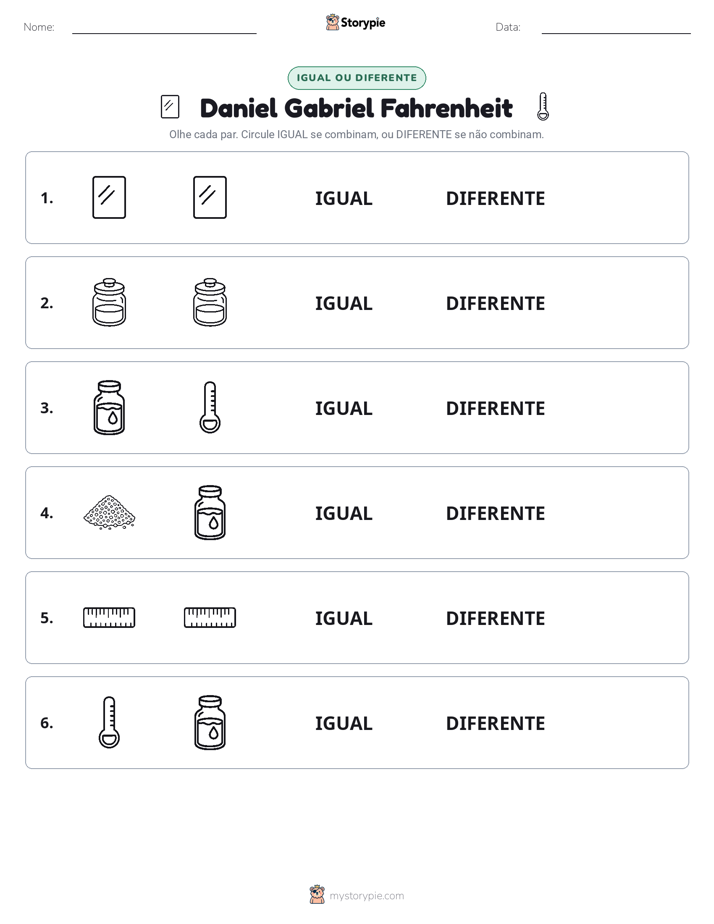Click the Nome input line

(164, 29)
